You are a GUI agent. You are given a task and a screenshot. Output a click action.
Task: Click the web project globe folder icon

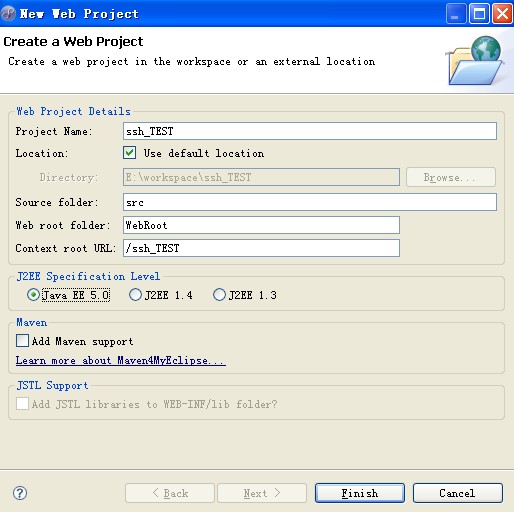click(475, 61)
